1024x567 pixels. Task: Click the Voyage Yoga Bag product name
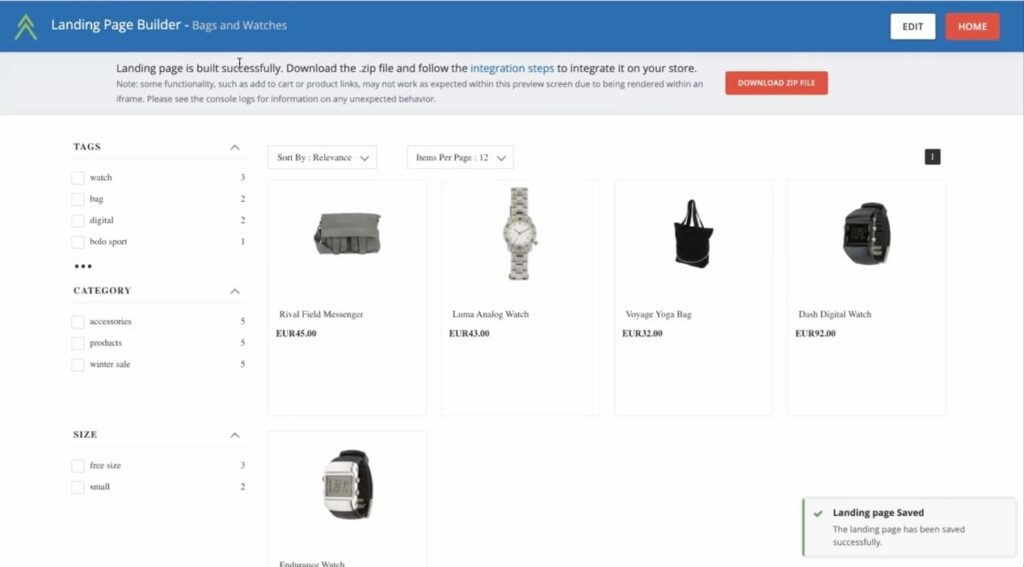click(x=658, y=314)
